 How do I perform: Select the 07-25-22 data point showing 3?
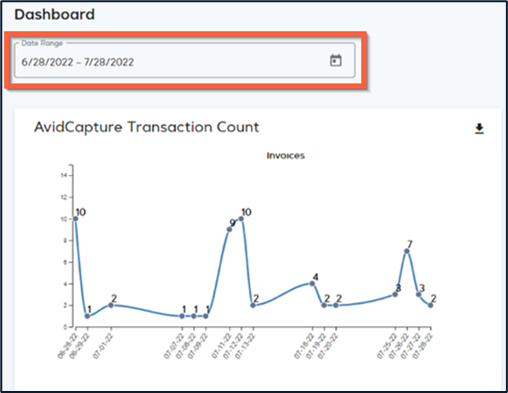395,294
